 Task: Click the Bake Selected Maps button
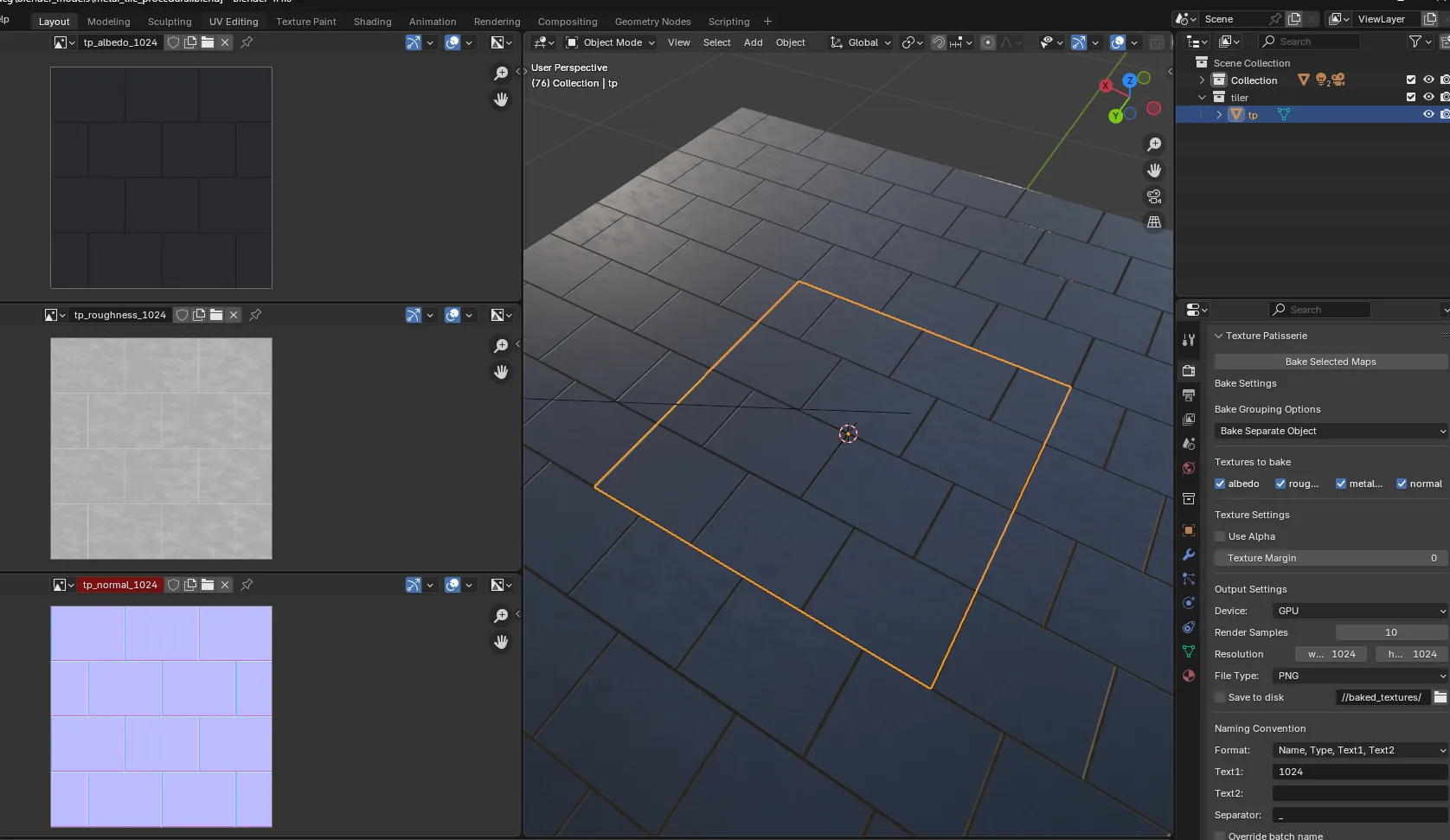pos(1331,362)
